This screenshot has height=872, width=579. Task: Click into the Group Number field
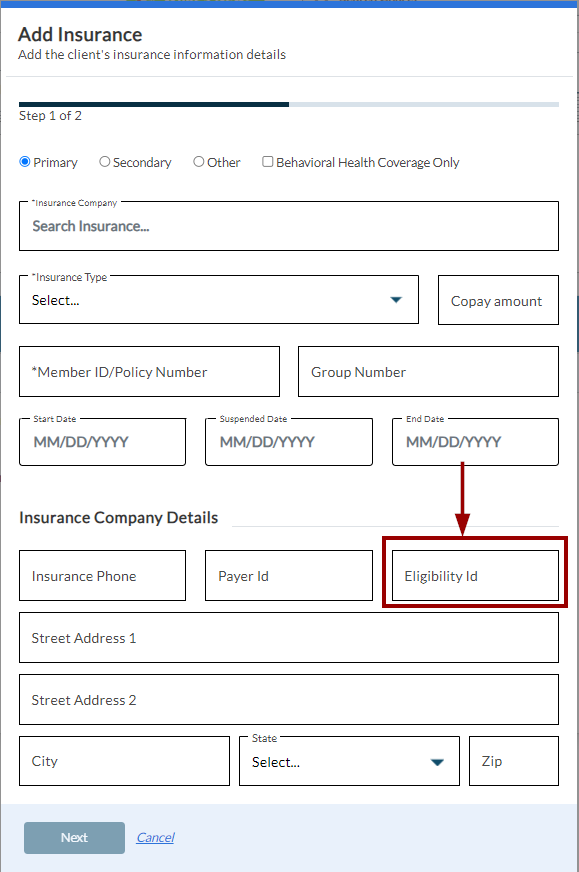tap(428, 371)
